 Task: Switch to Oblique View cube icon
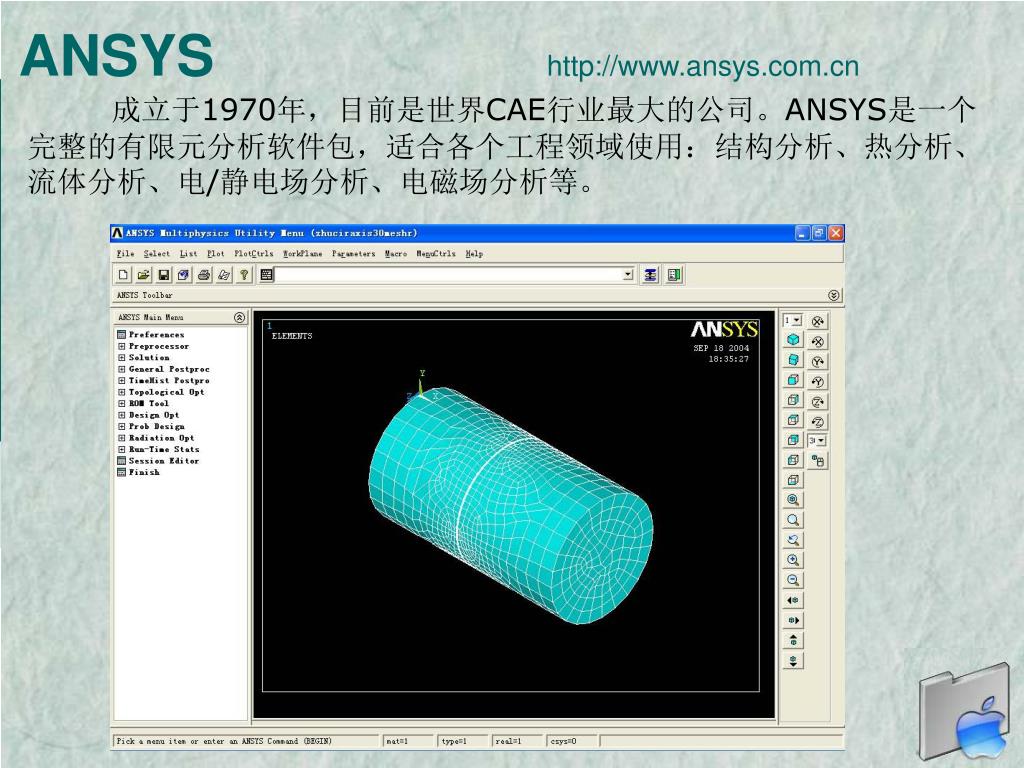[793, 360]
